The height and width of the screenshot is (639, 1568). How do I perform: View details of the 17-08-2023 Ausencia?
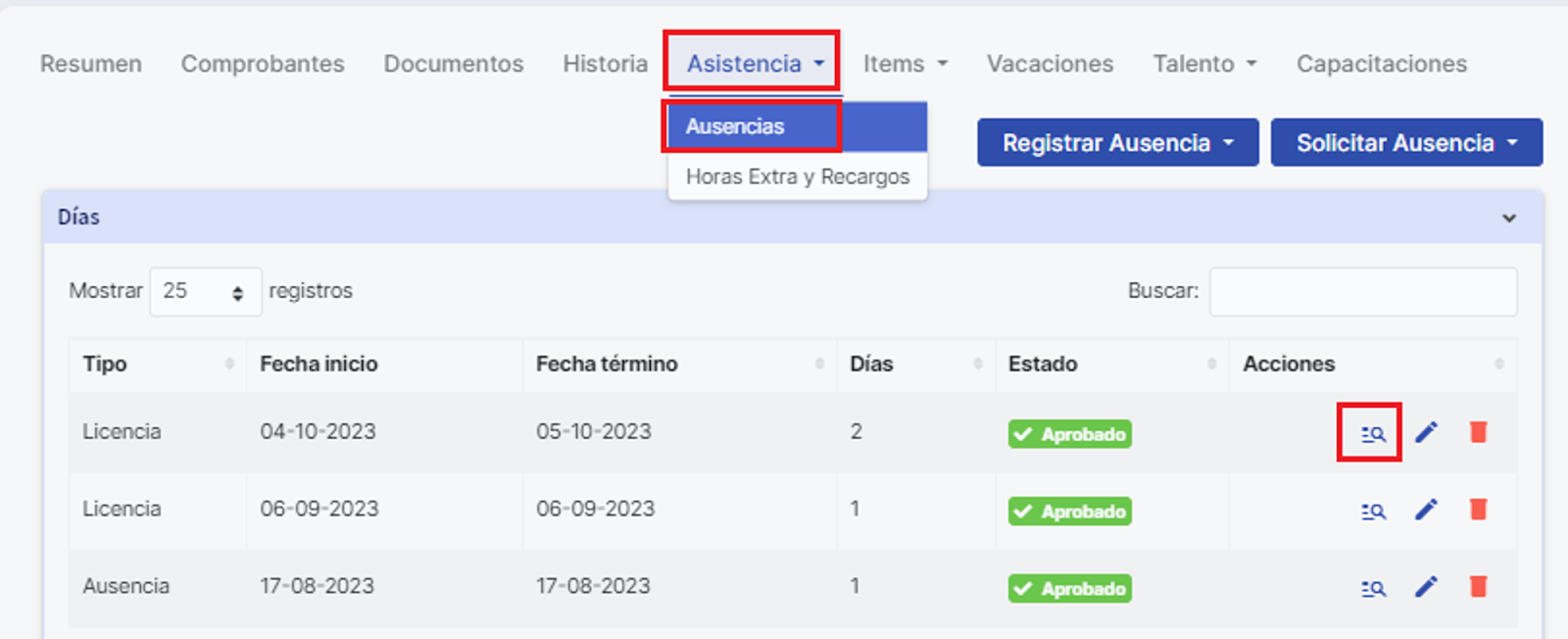[x=1373, y=588]
